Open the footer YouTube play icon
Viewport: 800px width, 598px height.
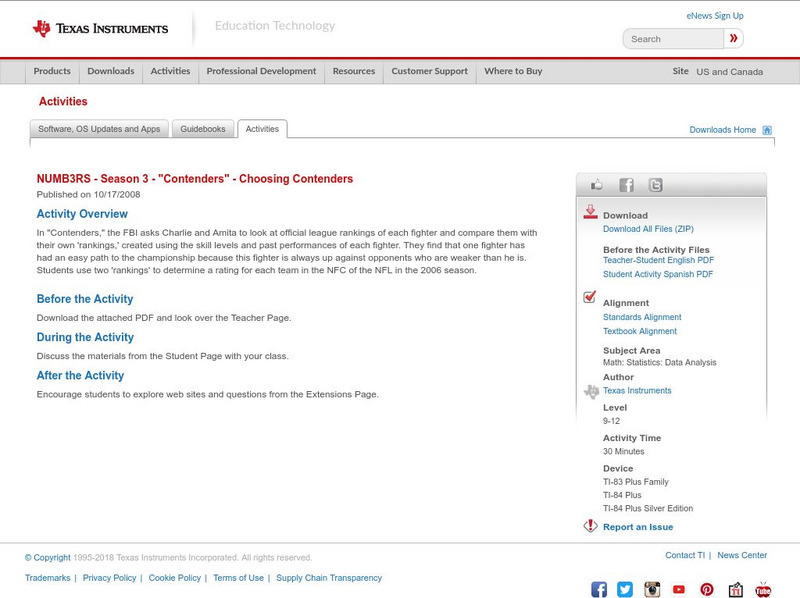679,589
